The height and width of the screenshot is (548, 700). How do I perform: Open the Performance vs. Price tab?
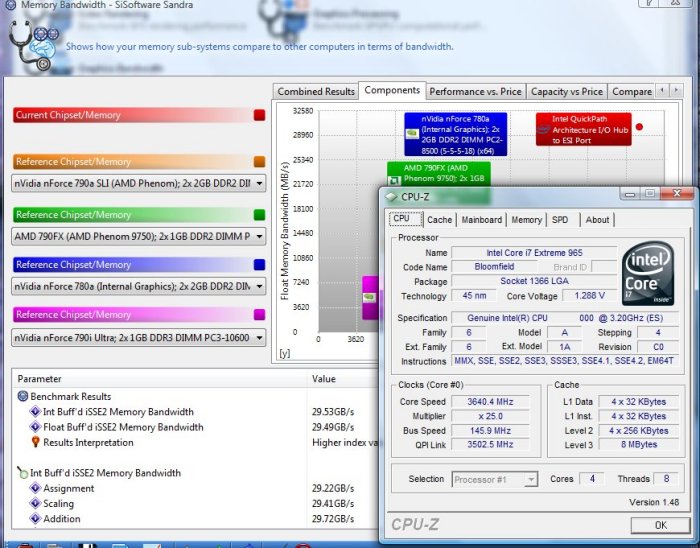point(475,91)
